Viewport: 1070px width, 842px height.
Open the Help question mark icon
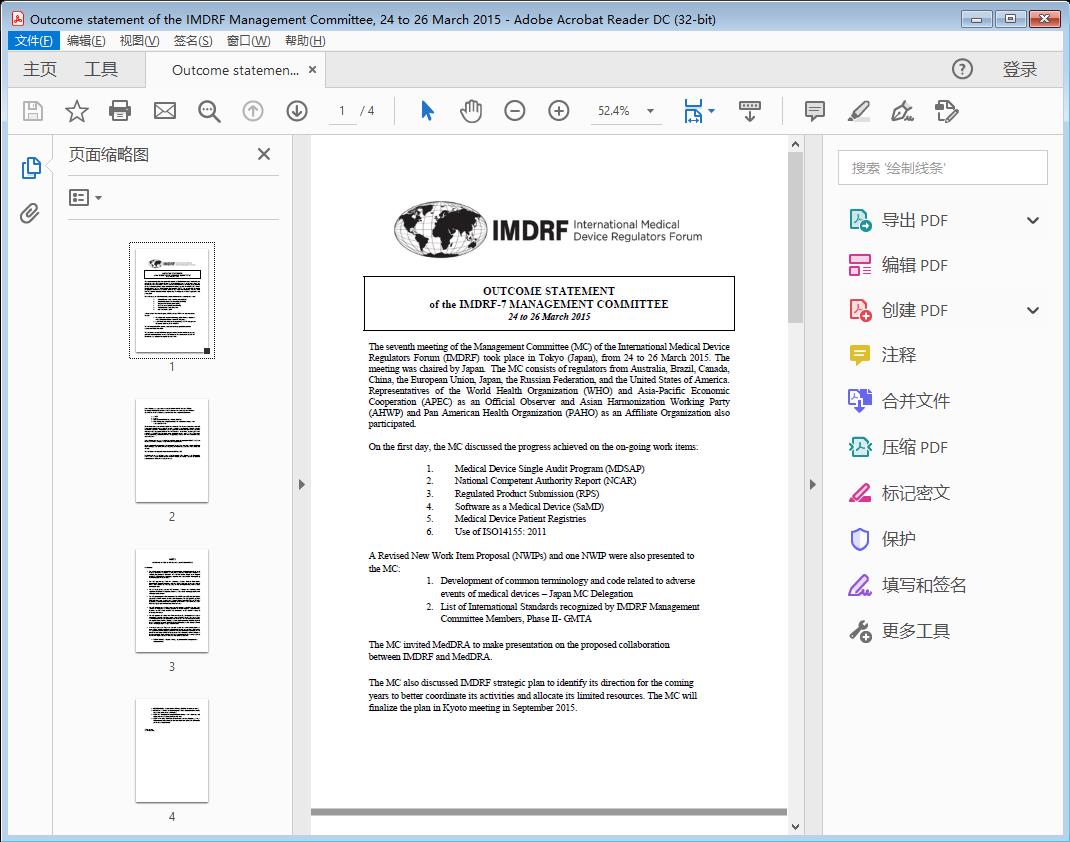tap(962, 69)
